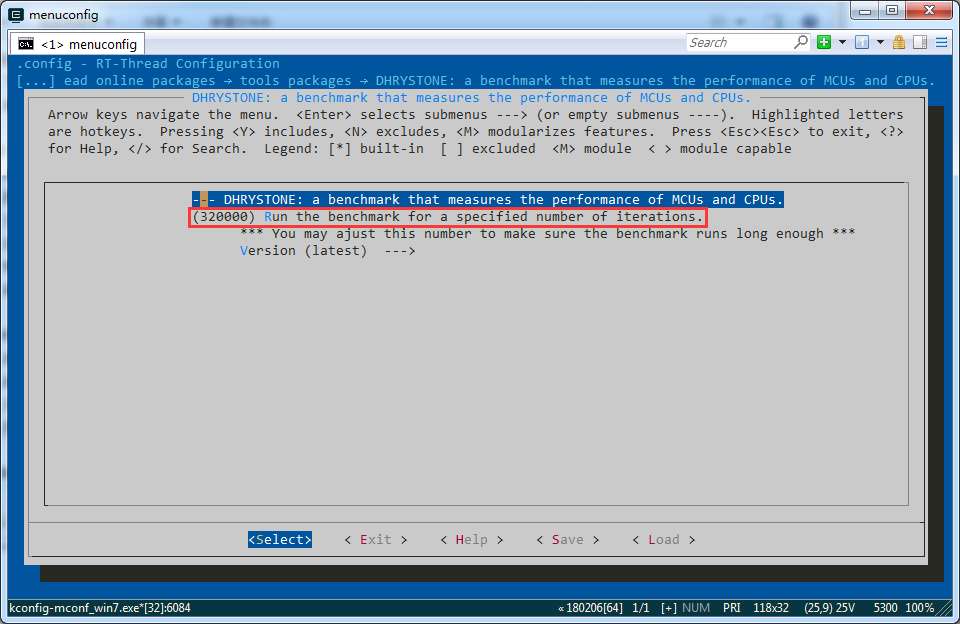The image size is (960, 624).
Task: Open the new console dropdown arrow
Action: (x=842, y=42)
